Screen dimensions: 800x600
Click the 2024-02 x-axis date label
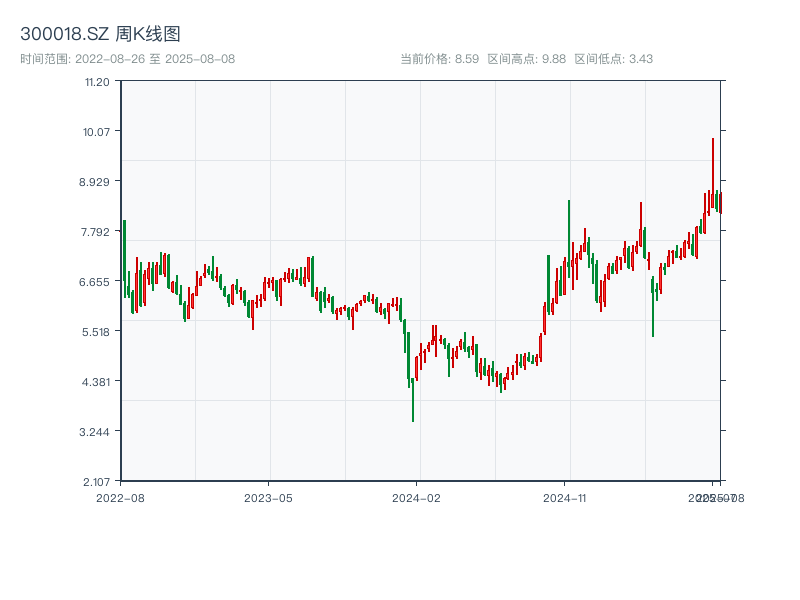[x=416, y=497]
